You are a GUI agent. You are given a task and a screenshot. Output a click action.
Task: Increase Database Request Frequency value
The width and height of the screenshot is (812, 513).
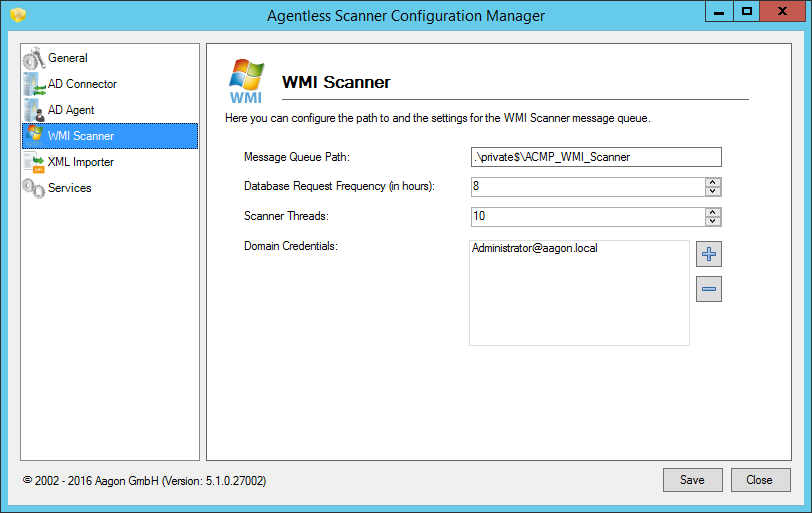713,182
